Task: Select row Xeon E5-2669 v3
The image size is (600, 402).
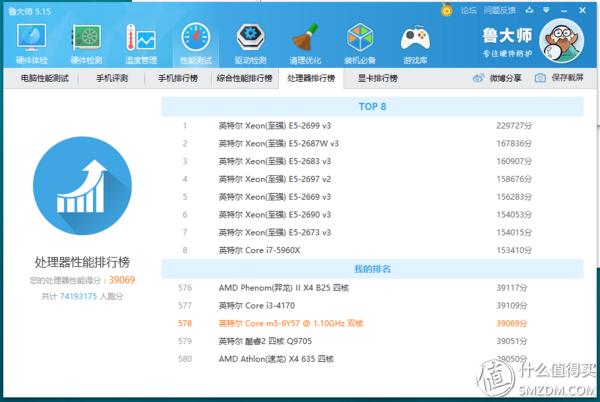Action: [372, 197]
